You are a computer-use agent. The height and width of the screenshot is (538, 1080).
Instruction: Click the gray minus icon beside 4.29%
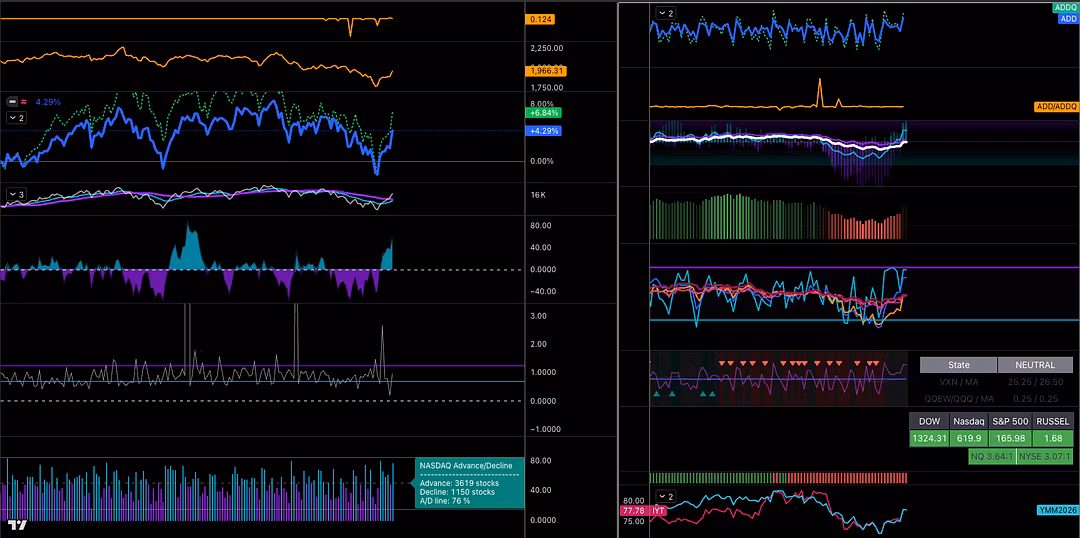[11, 102]
